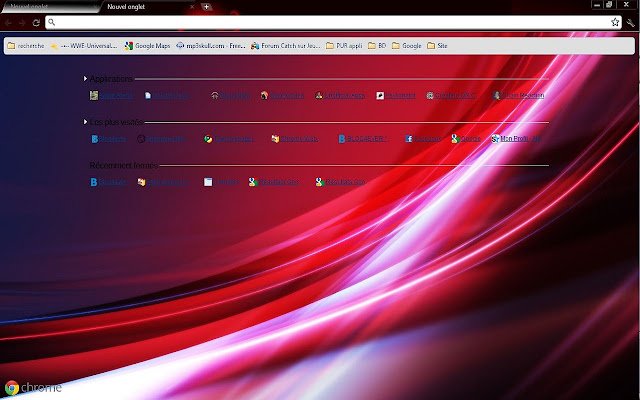This screenshot has width=640, height=400.
Task: Open the recherche bookmarks folder
Action: coord(26,46)
